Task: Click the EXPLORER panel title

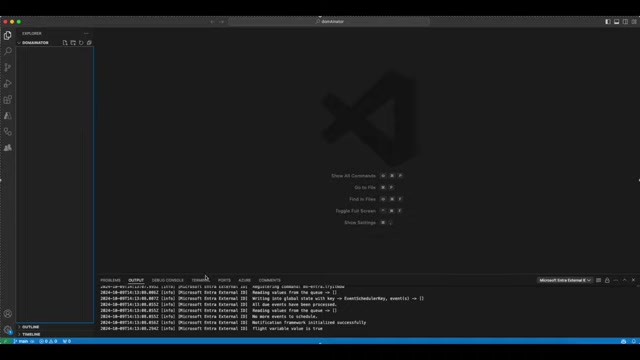Action: click(x=32, y=33)
